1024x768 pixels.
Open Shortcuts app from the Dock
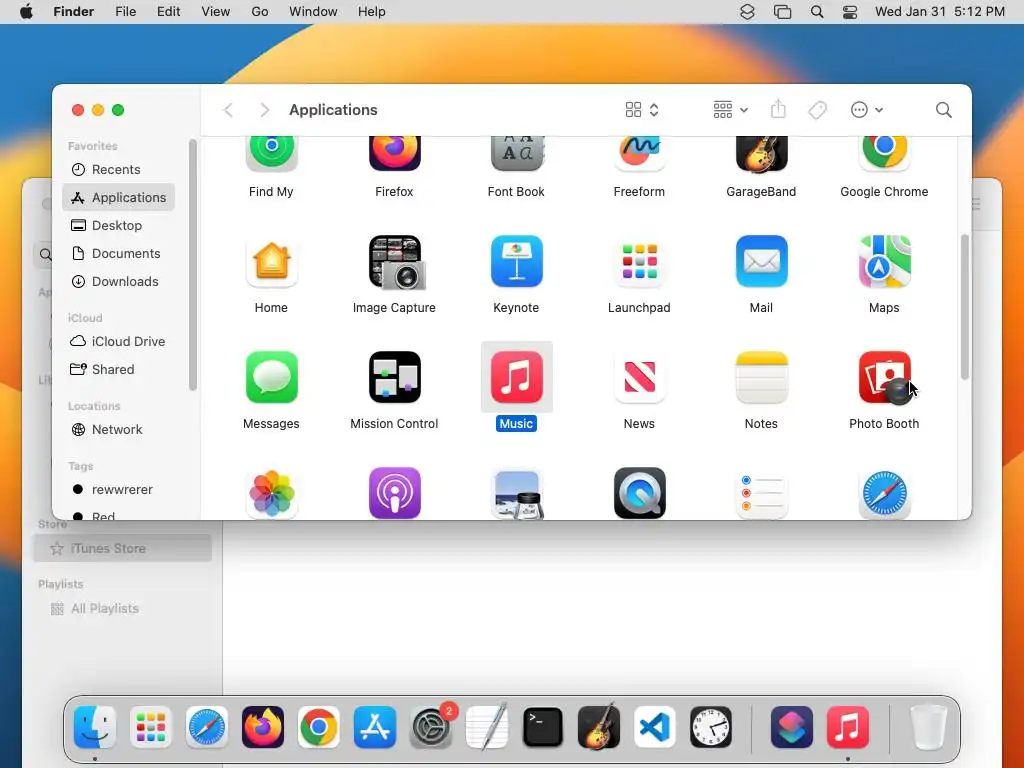click(x=792, y=727)
